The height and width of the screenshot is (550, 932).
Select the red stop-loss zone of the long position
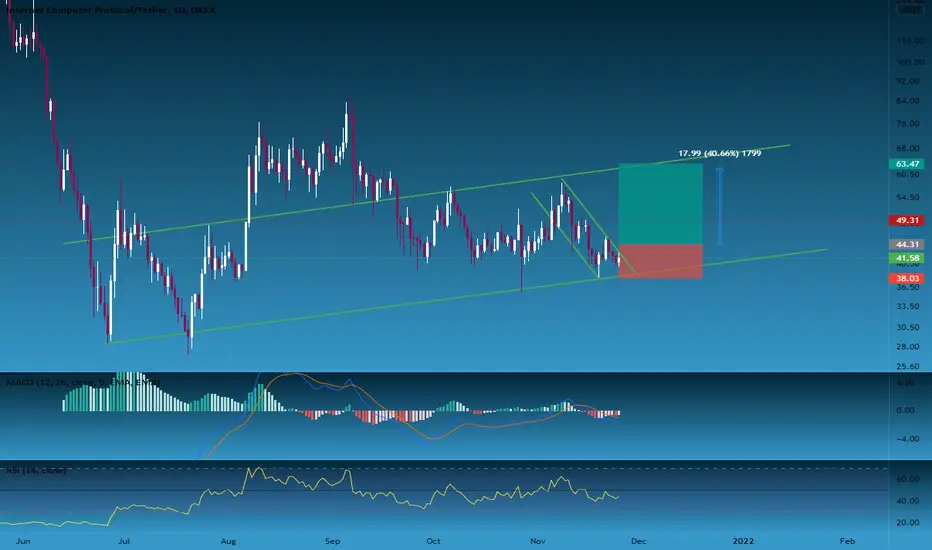click(660, 262)
